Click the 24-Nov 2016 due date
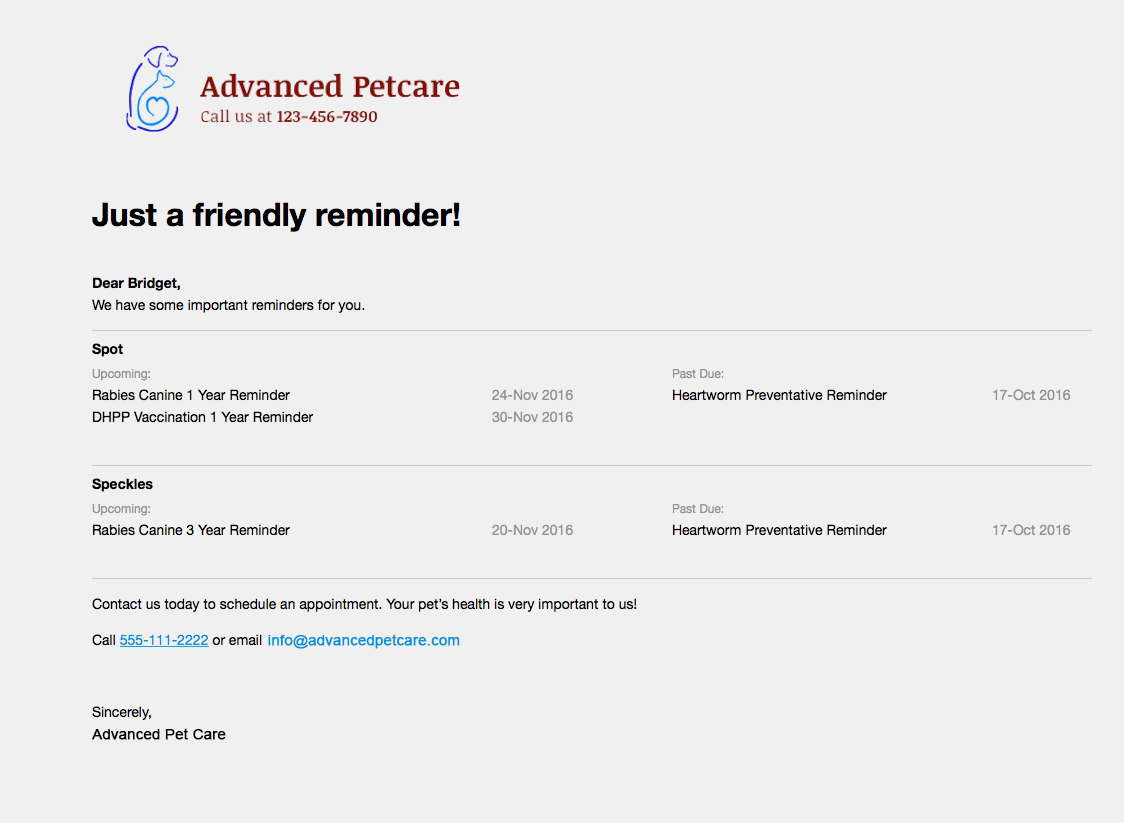1124x823 pixels. pyautogui.click(x=532, y=395)
